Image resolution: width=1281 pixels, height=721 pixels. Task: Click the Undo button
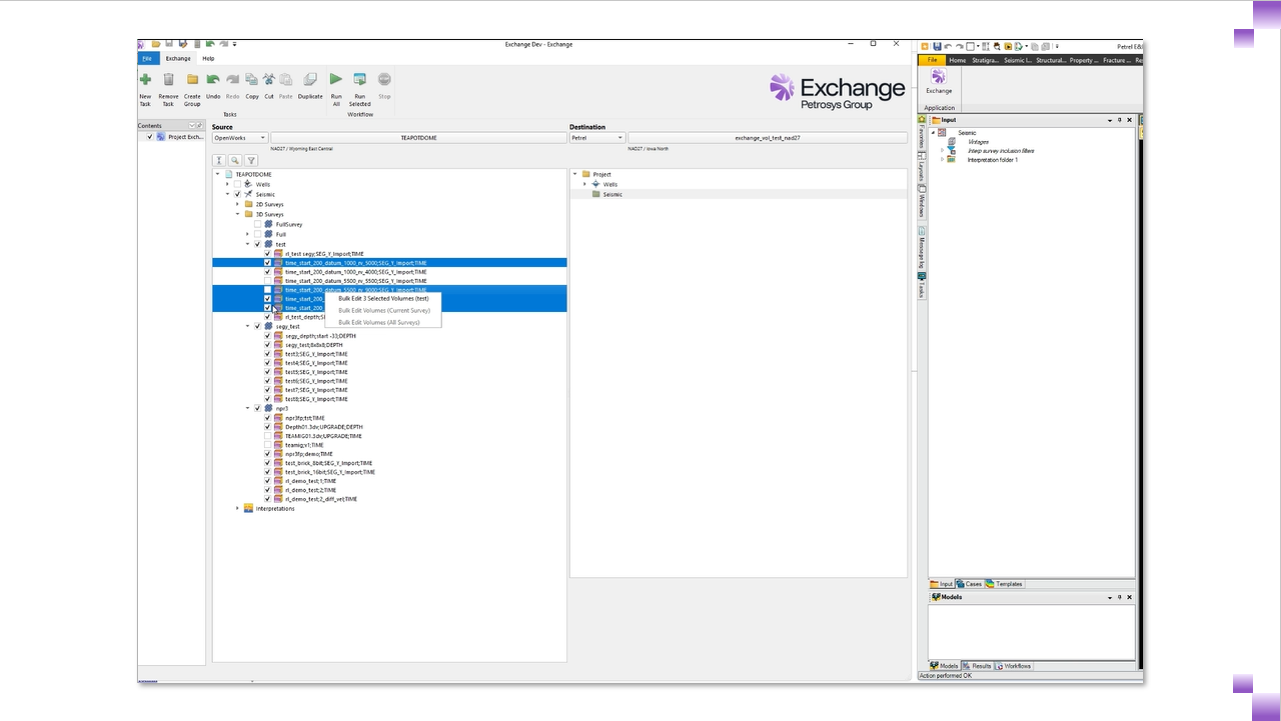point(214,82)
